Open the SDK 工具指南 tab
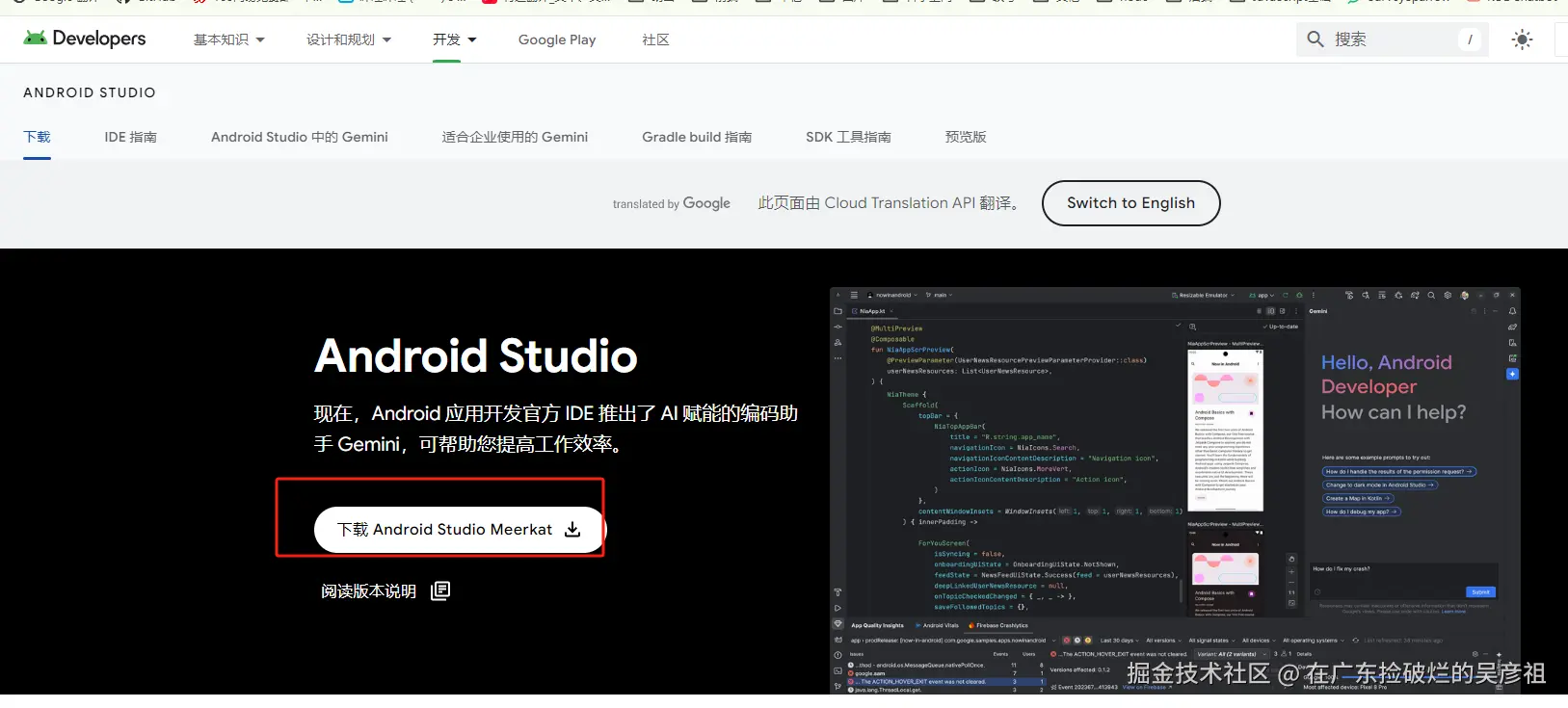Screen dimensions: 1568x708 pyautogui.click(x=848, y=137)
